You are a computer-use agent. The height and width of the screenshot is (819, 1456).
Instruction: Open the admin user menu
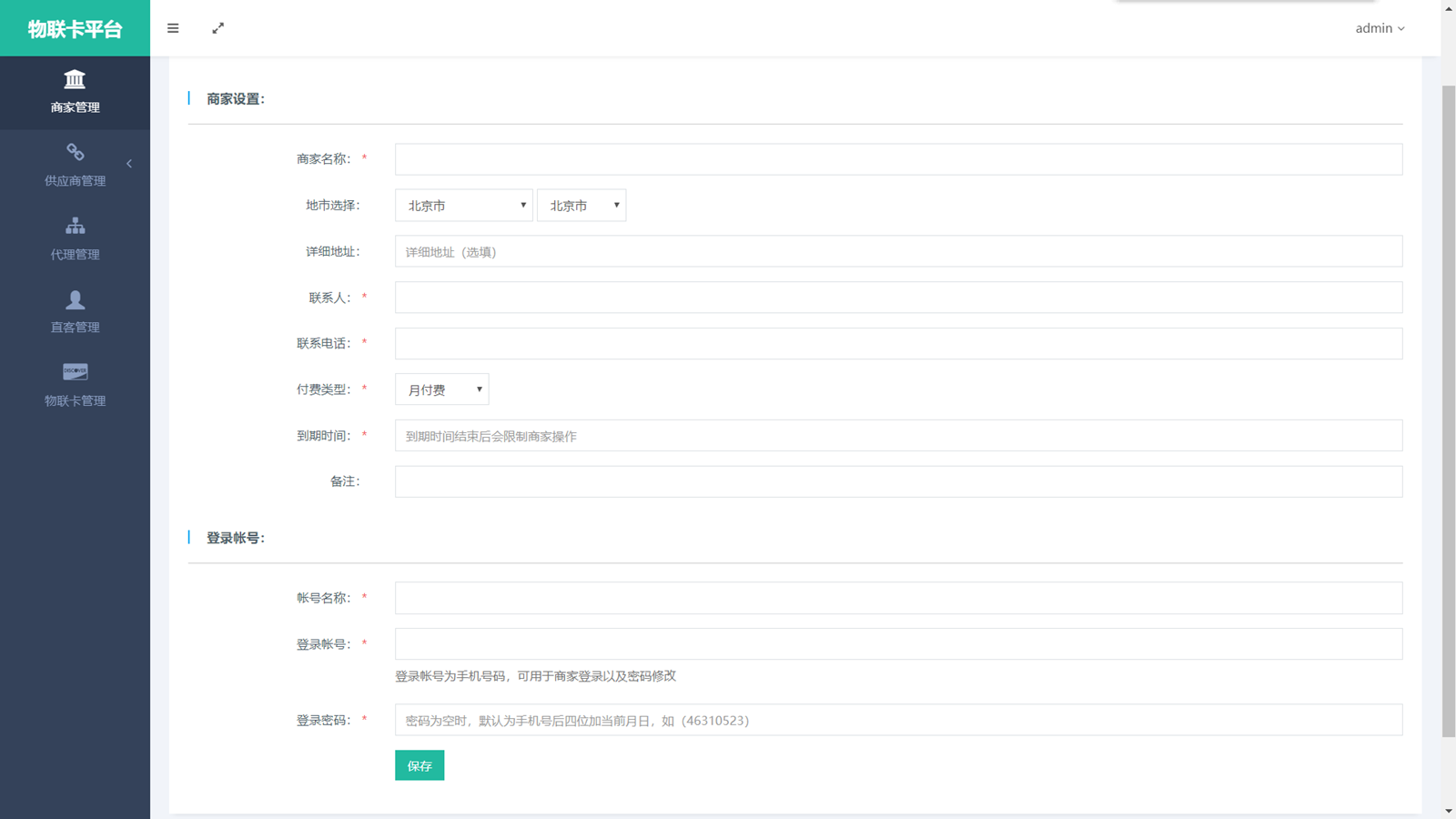(1380, 28)
